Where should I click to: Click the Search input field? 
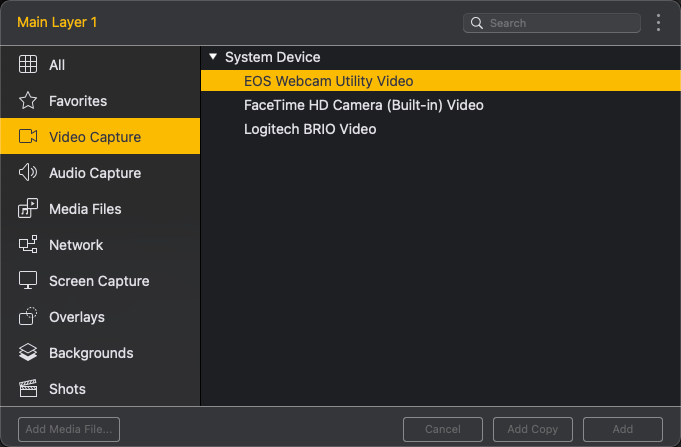[560, 23]
